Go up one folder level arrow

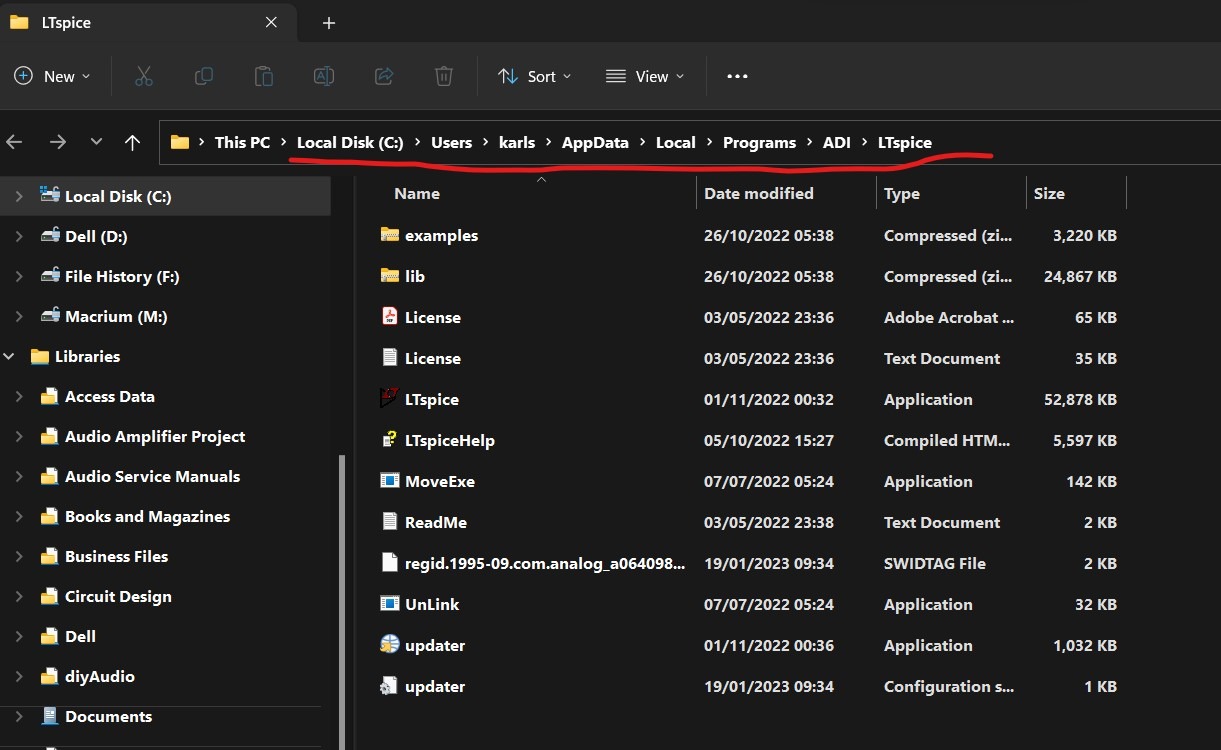coord(132,142)
